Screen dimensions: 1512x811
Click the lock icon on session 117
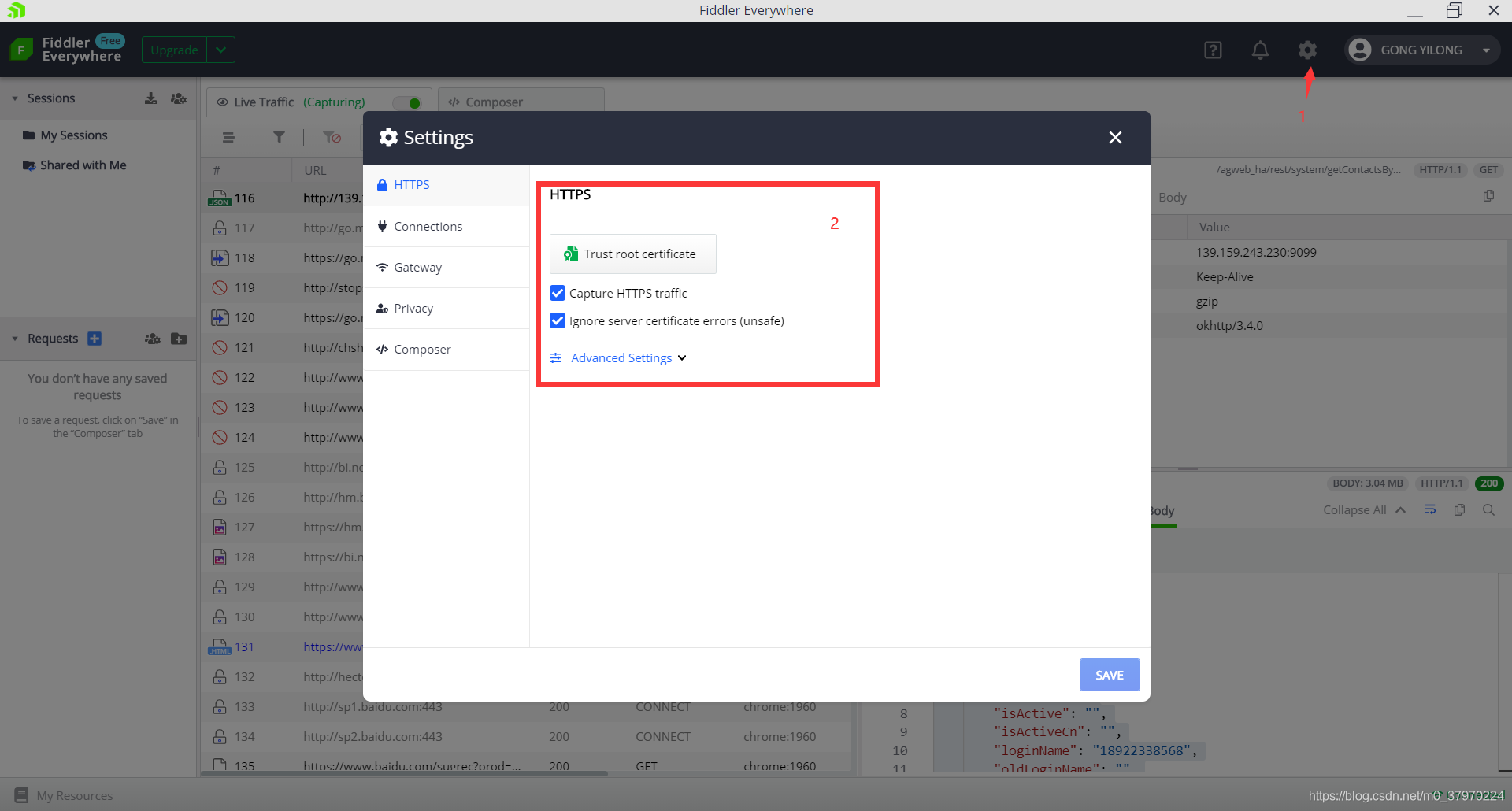(220, 228)
